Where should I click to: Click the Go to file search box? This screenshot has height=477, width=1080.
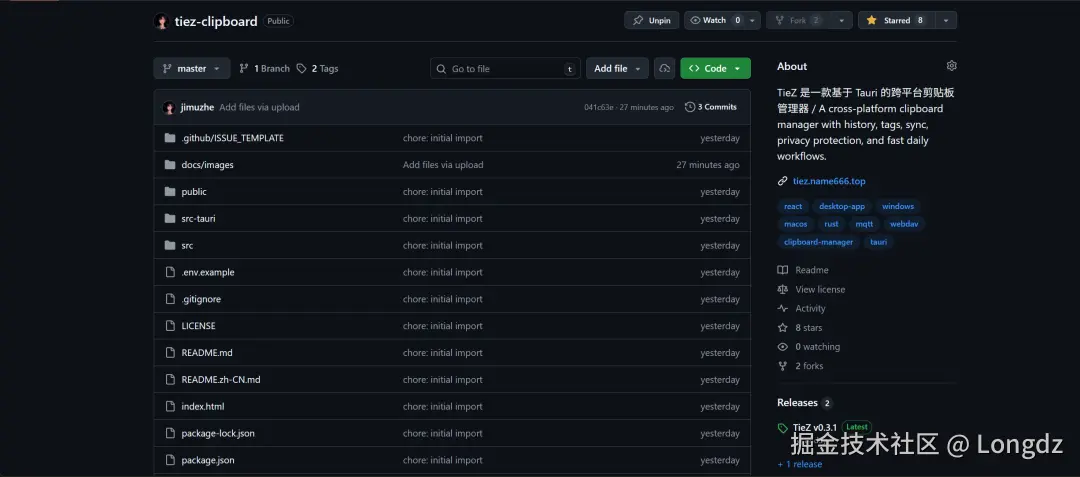click(505, 68)
